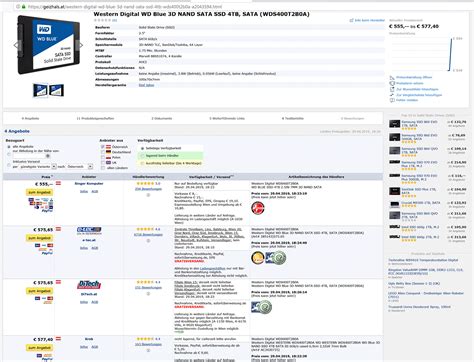Toggle the 'allen Ländern' checkbox
The image size is (474, 362).
[x=103, y=168]
